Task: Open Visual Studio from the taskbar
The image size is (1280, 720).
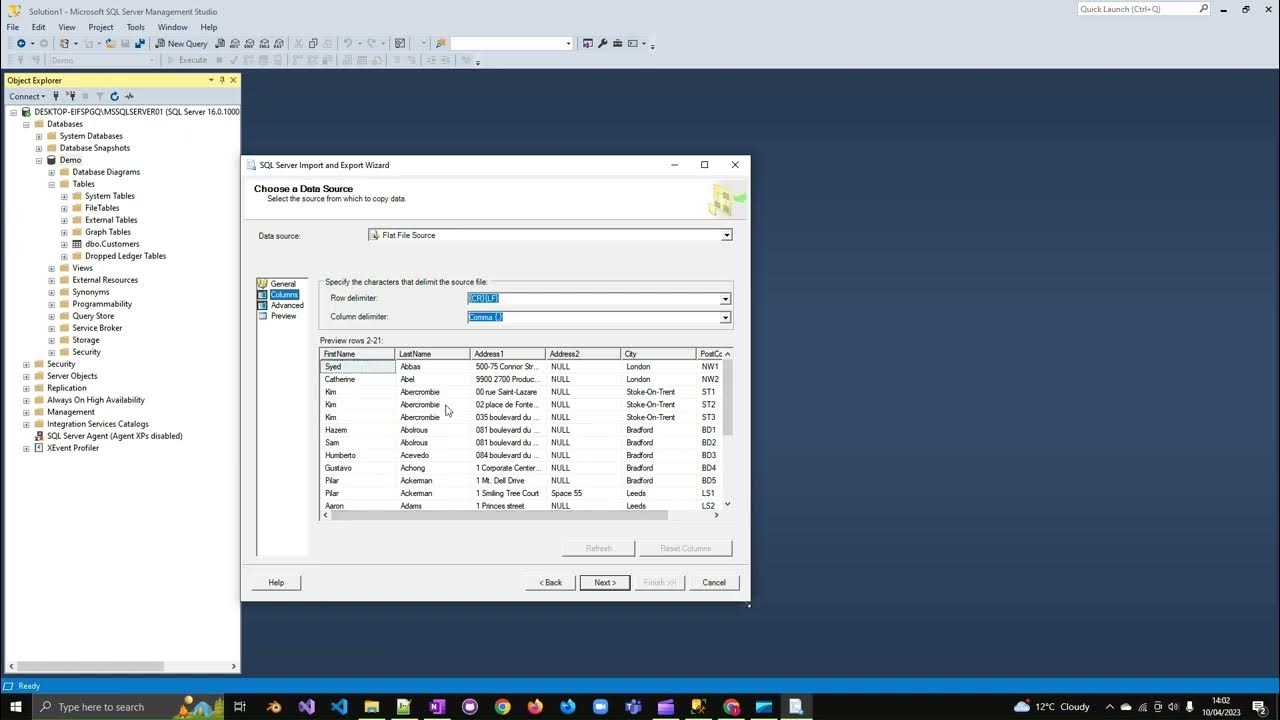Action: coord(306,707)
